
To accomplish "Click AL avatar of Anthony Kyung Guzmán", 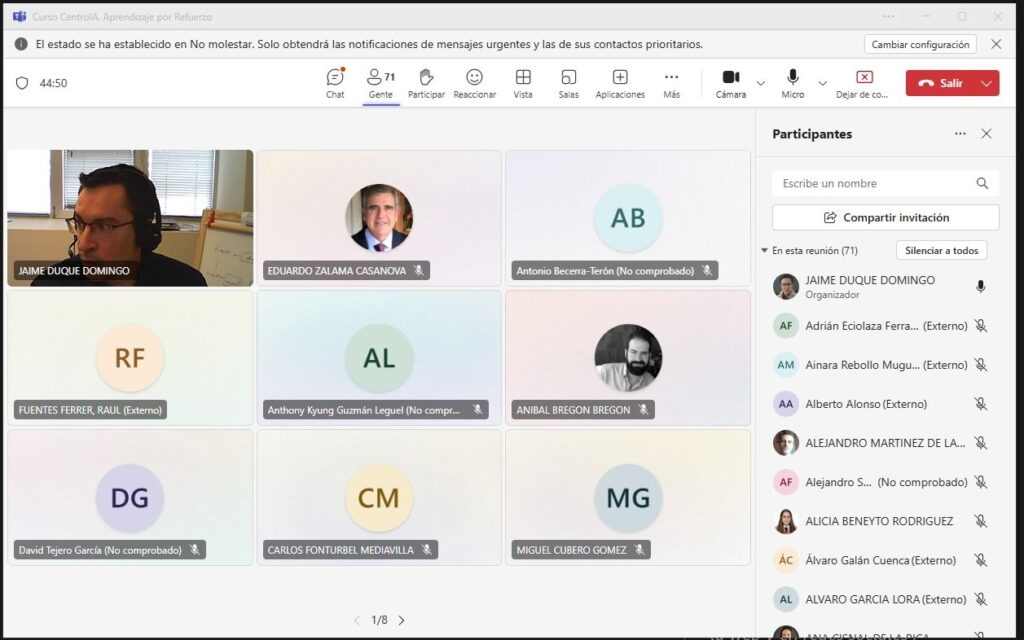I will (379, 358).
